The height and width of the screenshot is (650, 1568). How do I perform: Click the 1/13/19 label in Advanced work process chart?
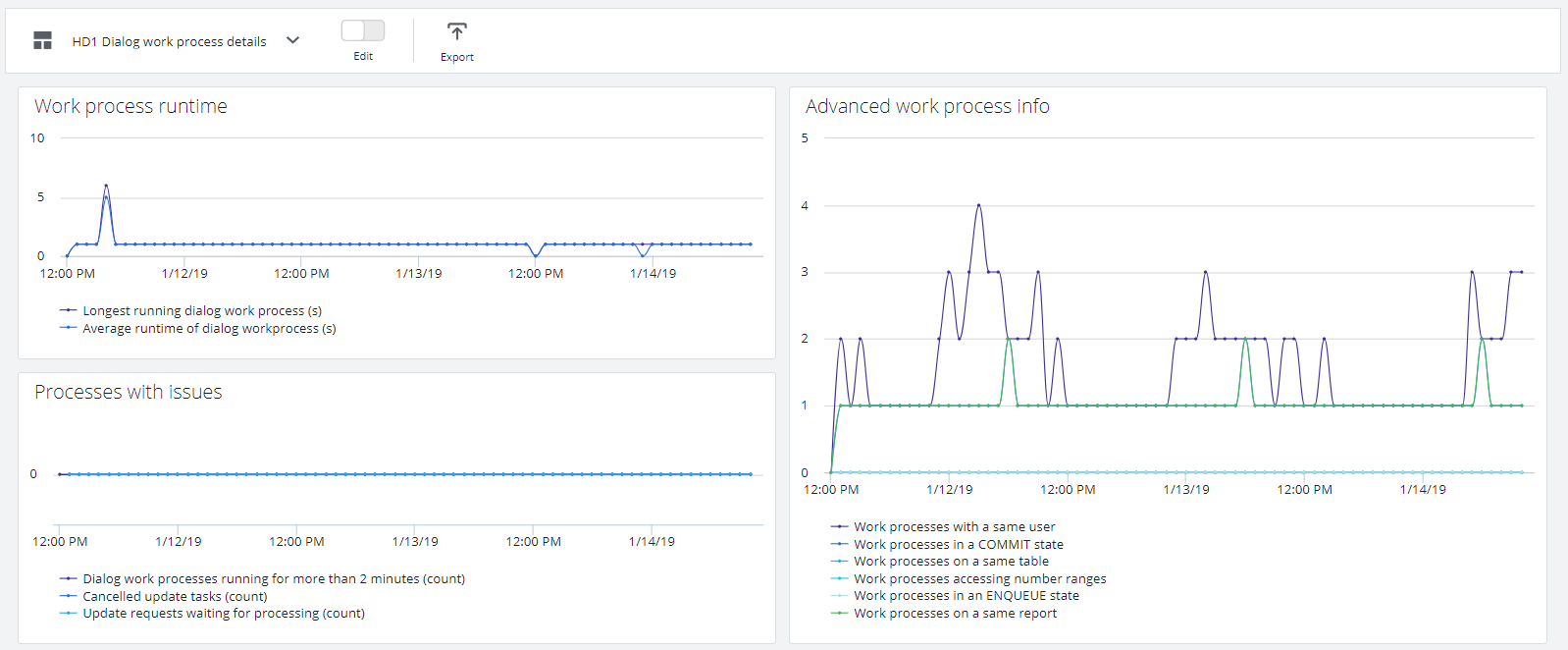click(1186, 489)
